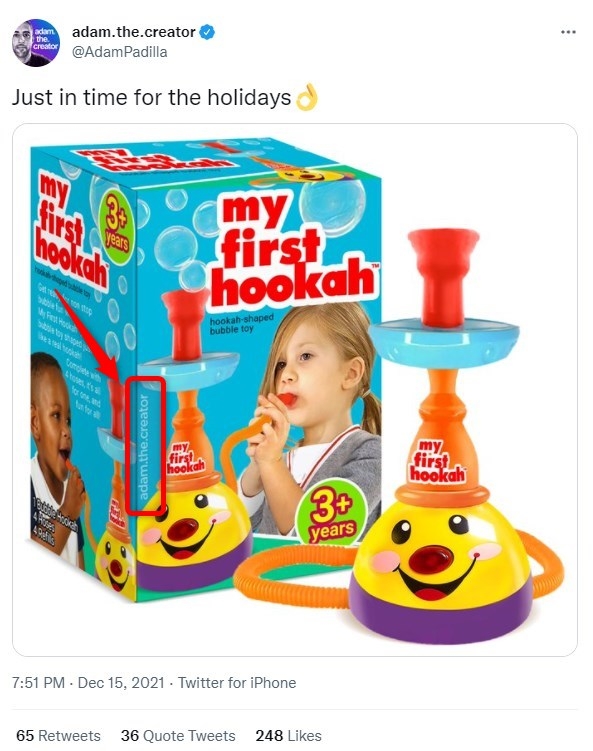The width and height of the screenshot is (593, 751).
Task: View the 248 Likes list
Action: pos(288,735)
